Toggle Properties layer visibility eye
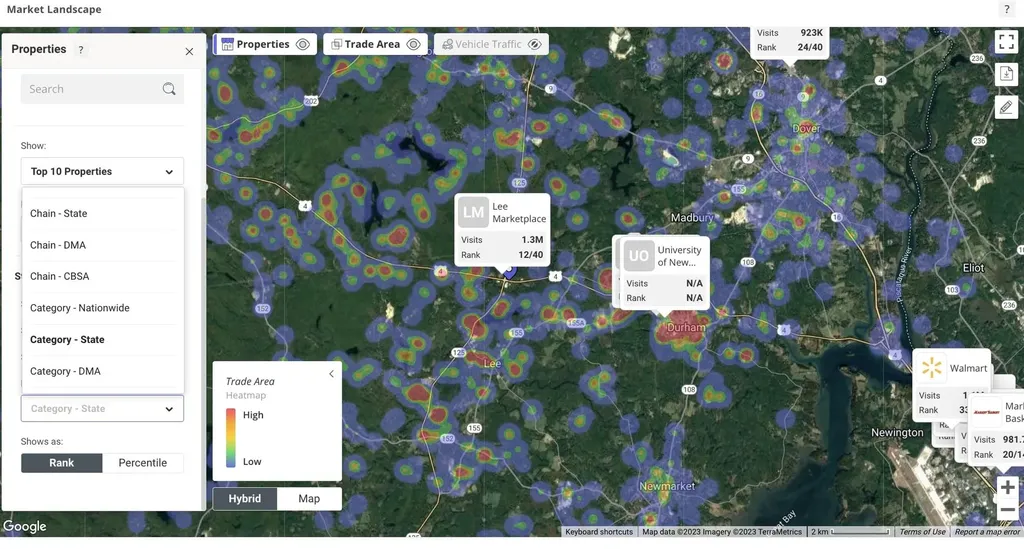Screen dimensions: 1024x549 point(302,44)
